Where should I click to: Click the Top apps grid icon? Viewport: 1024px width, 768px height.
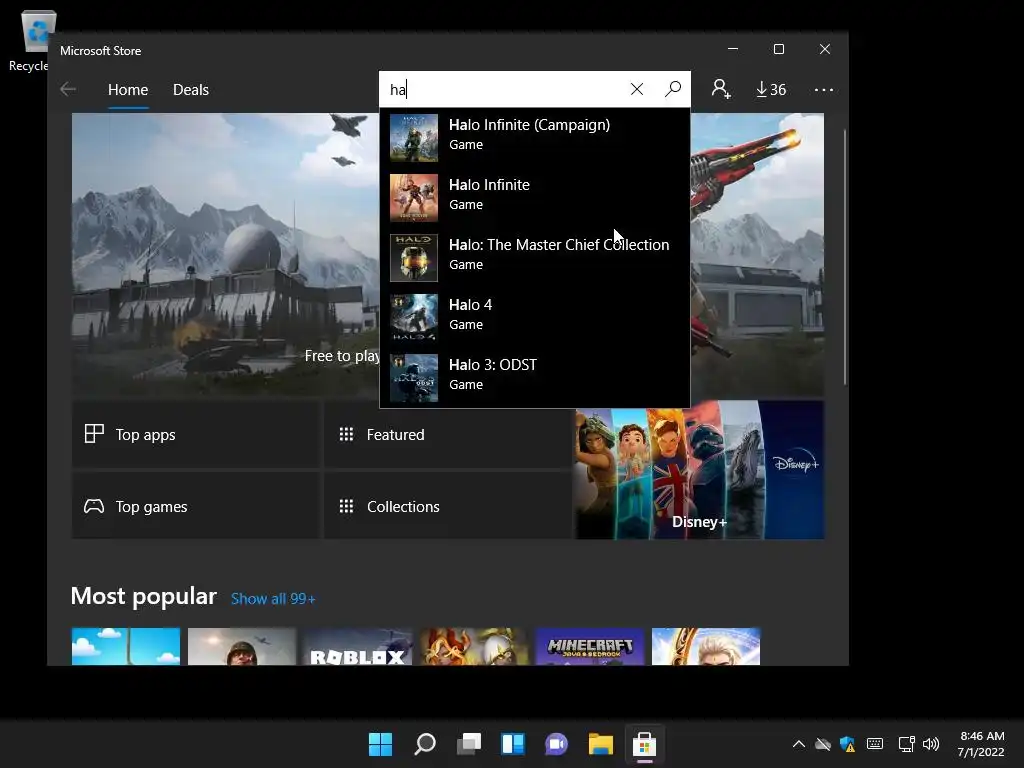click(x=94, y=434)
